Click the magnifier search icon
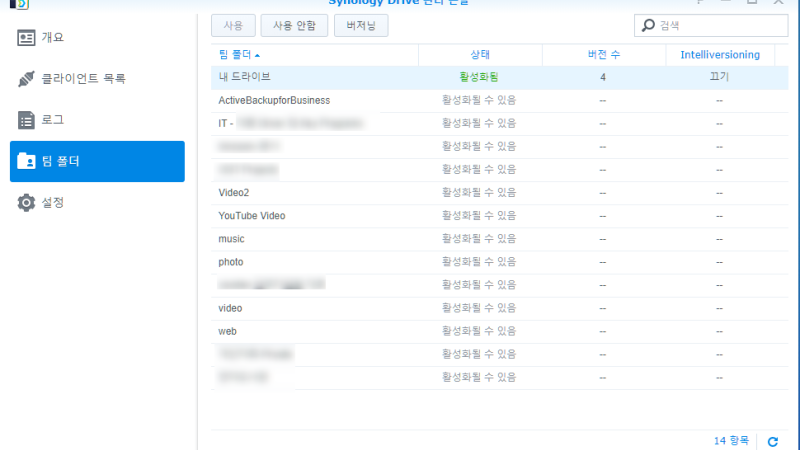This screenshot has width=800, height=450. pos(648,26)
